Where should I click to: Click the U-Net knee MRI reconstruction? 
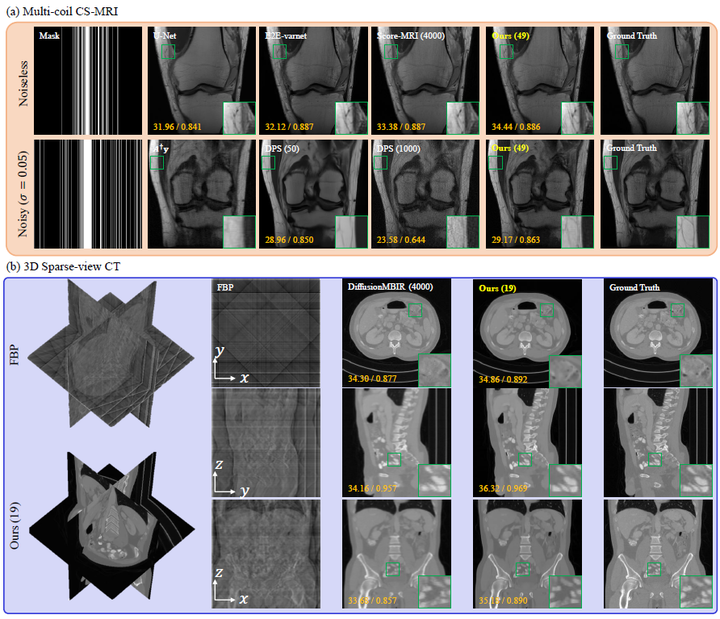pyautogui.click(x=200, y=80)
